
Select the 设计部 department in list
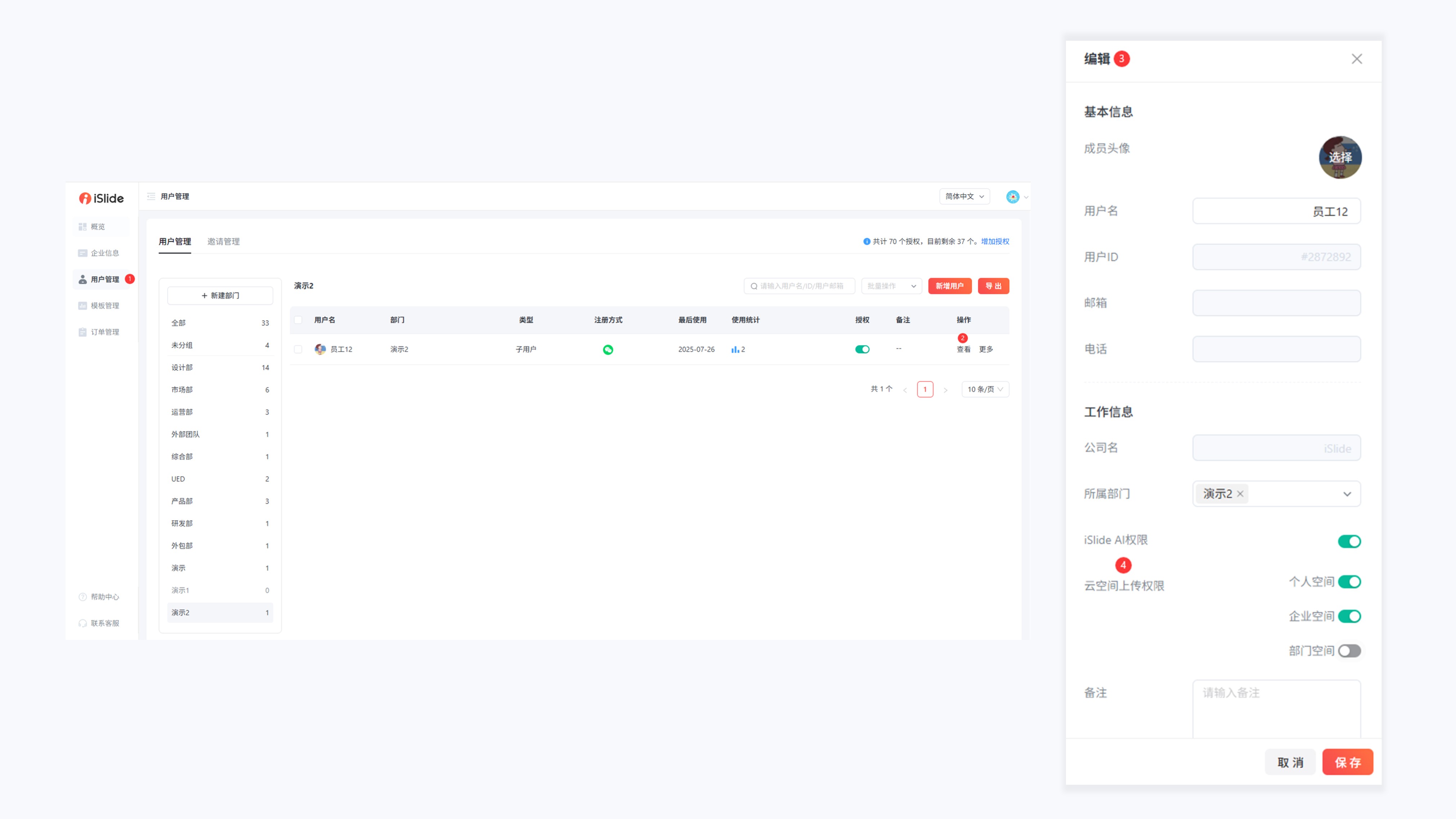[x=182, y=367]
